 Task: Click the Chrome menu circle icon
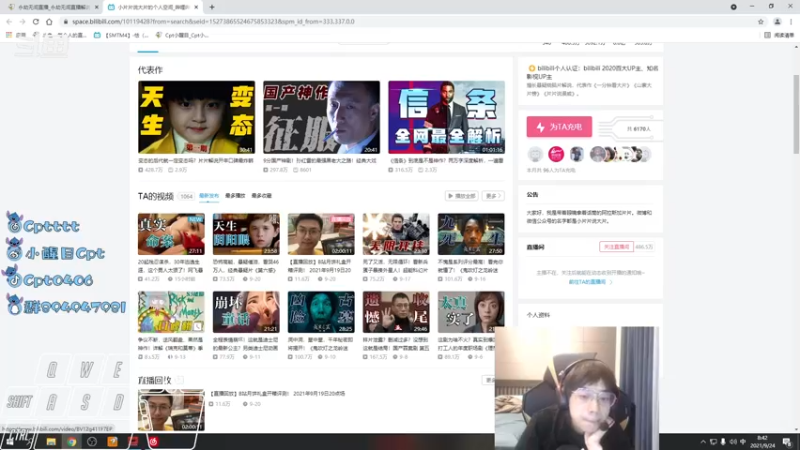(734, 7)
